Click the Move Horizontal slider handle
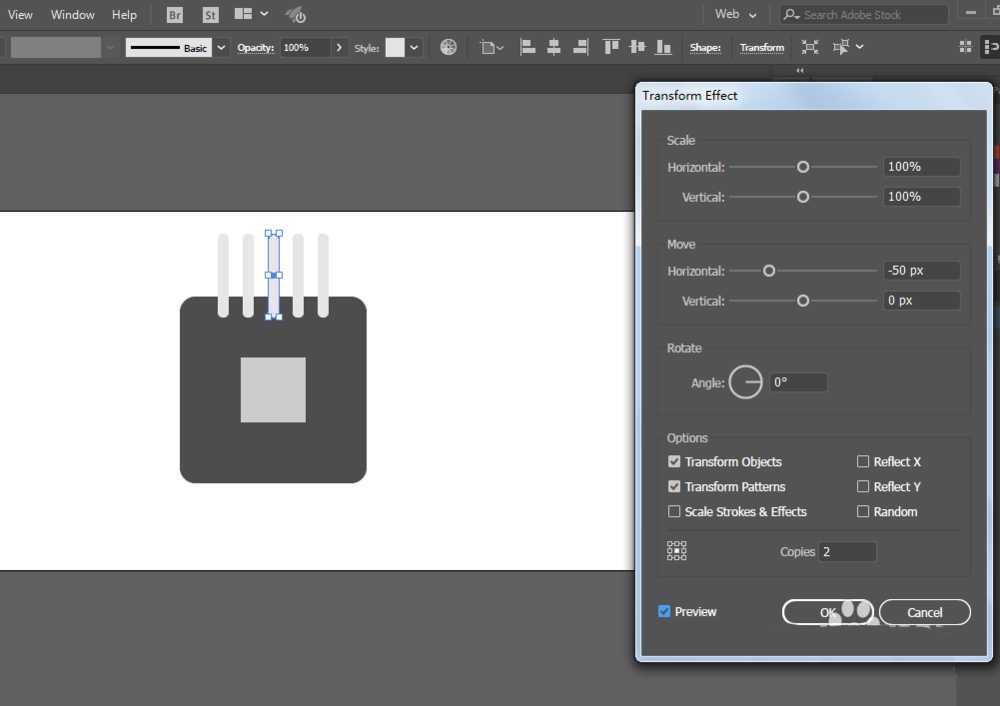The width and height of the screenshot is (1000, 706). 769,271
